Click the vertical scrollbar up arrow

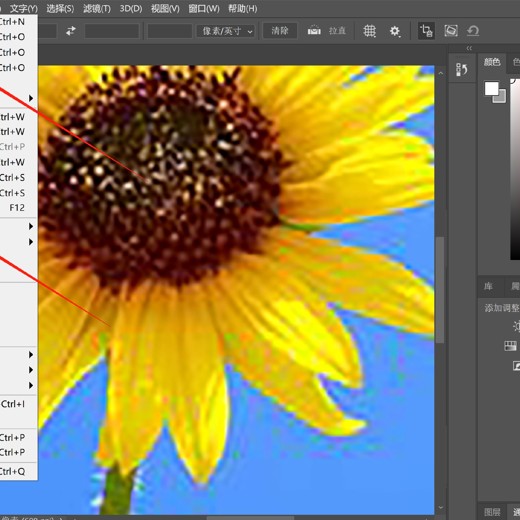[441, 73]
